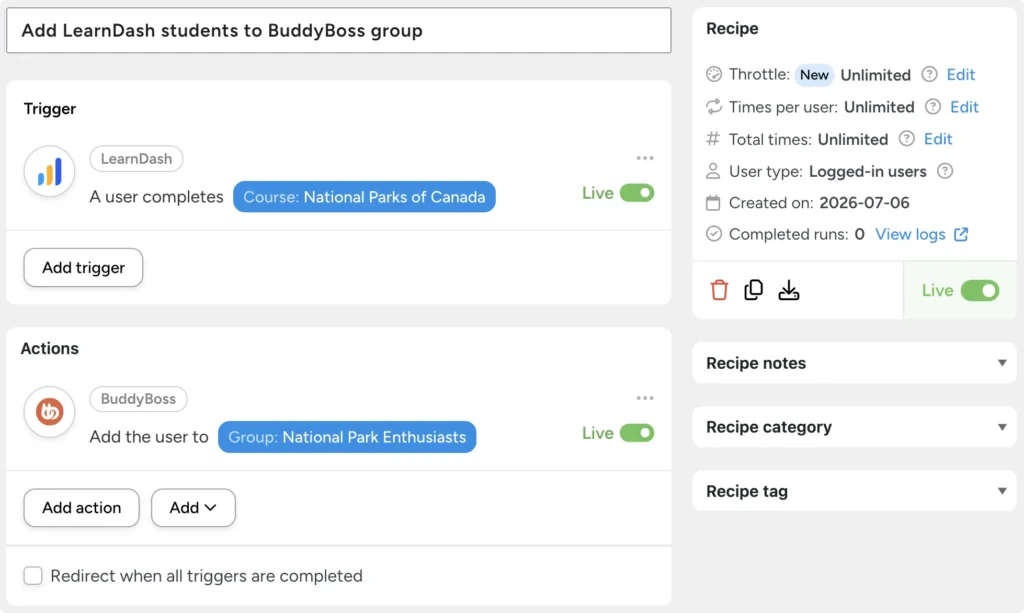Click the external link icon beside View logs
1024x613 pixels.
(961, 234)
